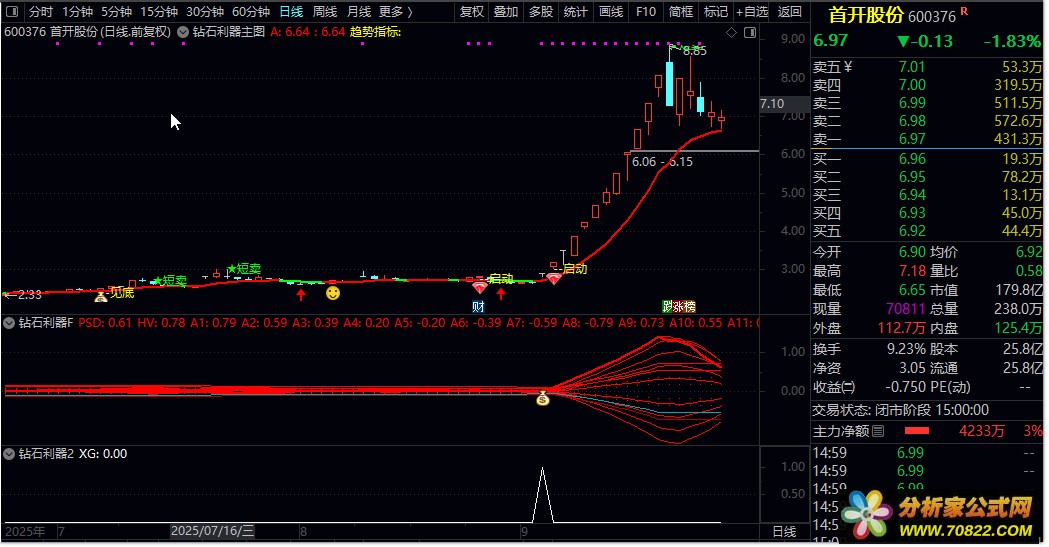Click the upper ★短卖 signal label
The width and height of the screenshot is (1049, 547).
[x=244, y=269]
